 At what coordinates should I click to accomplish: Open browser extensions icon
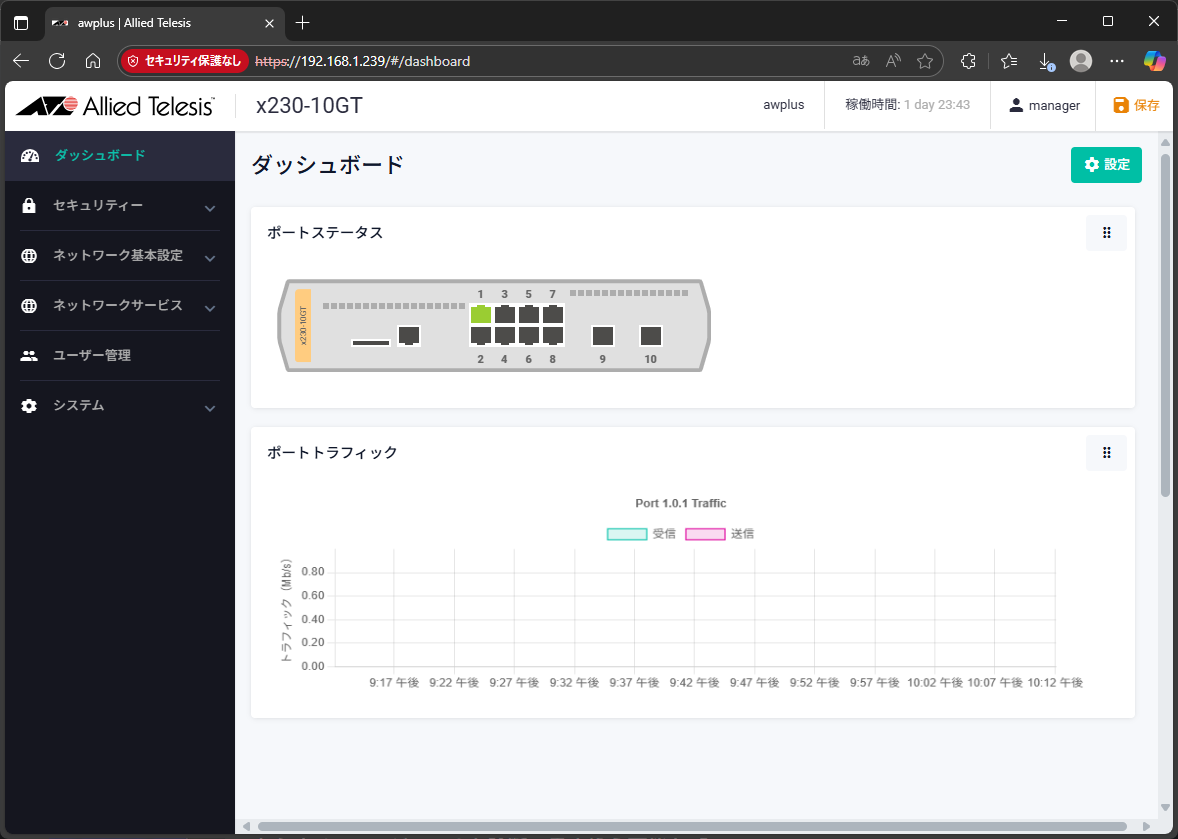(968, 61)
